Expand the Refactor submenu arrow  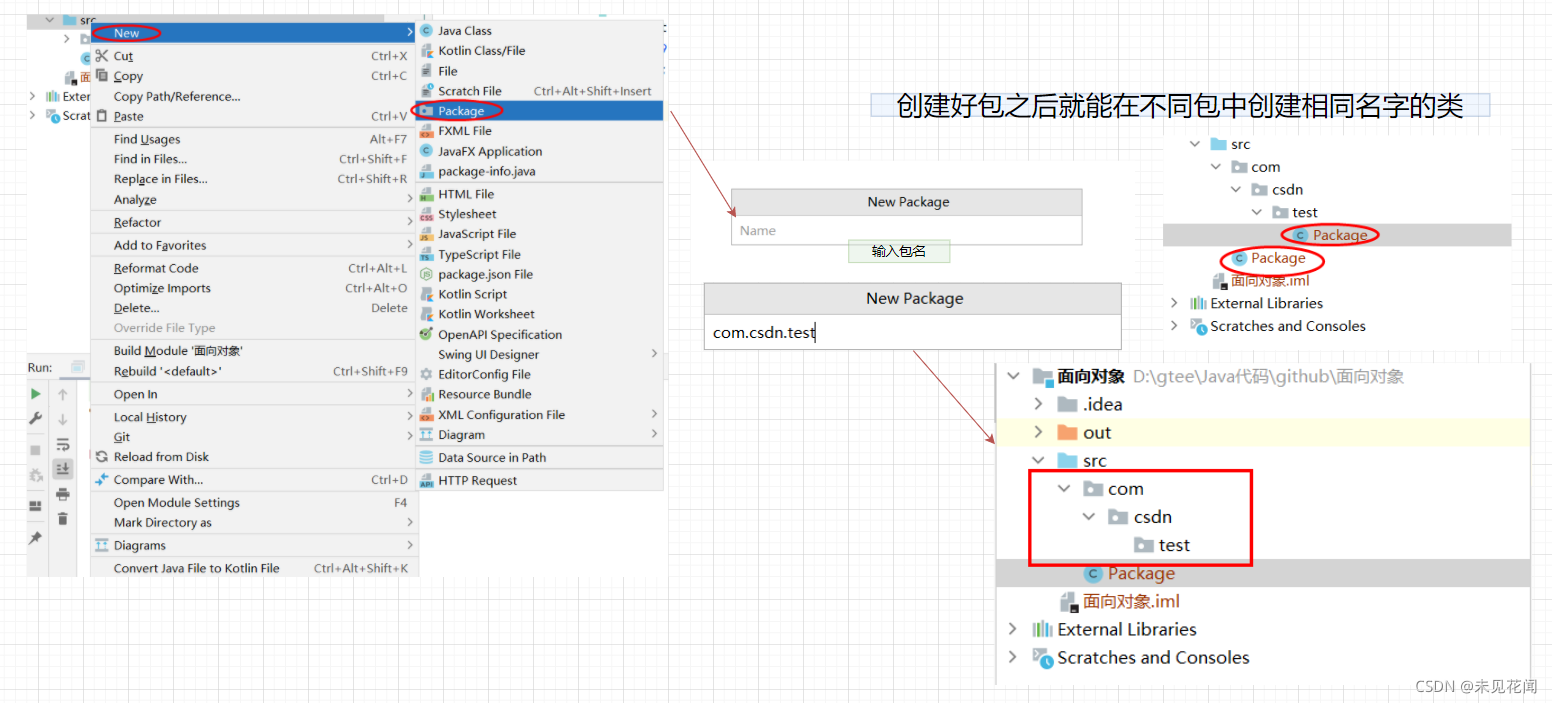tap(409, 222)
